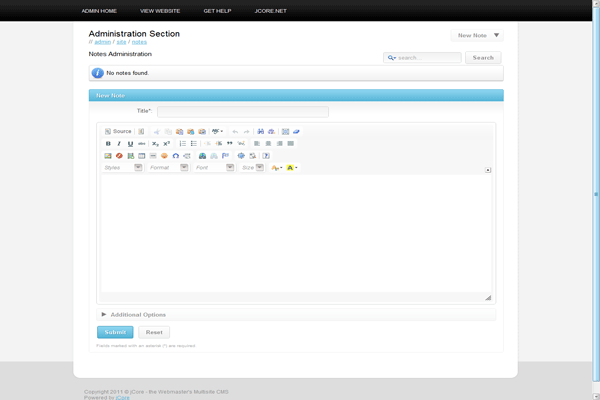Click the Title input field
600x400 pixels.
[242, 111]
